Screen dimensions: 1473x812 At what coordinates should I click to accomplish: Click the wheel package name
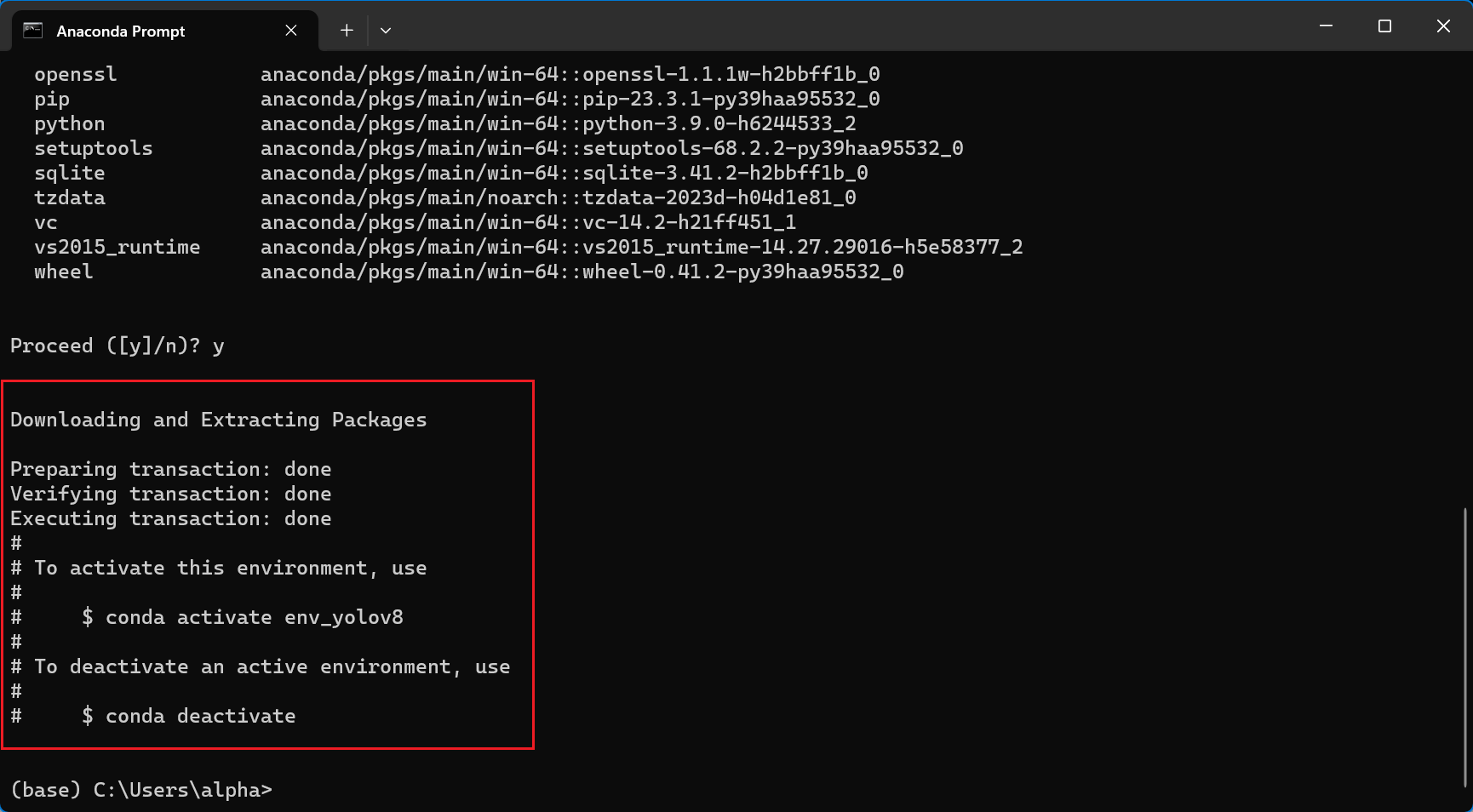tap(64, 272)
